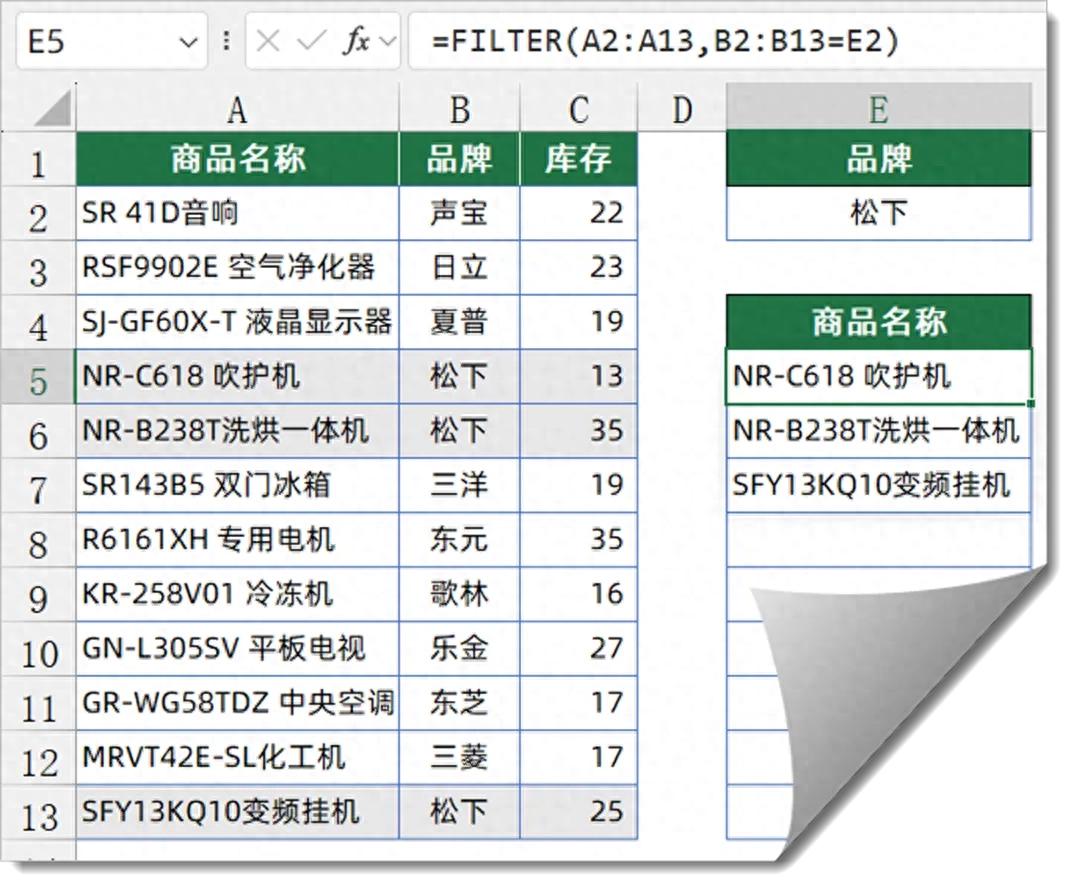Click brand cell 东元
This screenshot has height=885, width=1071.
[x=459, y=540]
